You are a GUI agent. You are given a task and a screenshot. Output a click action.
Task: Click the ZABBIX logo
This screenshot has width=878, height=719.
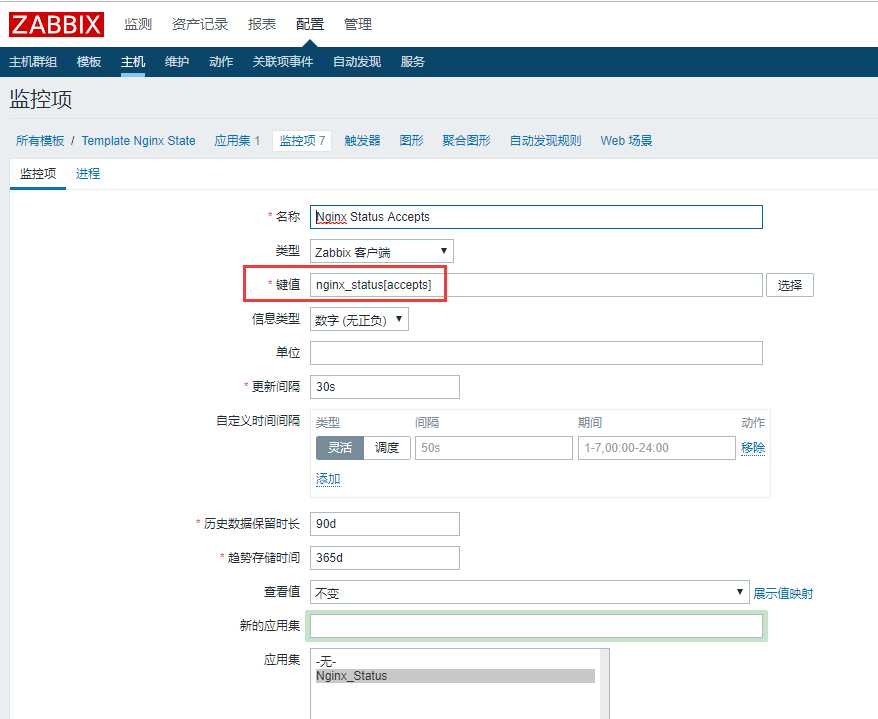click(x=56, y=25)
